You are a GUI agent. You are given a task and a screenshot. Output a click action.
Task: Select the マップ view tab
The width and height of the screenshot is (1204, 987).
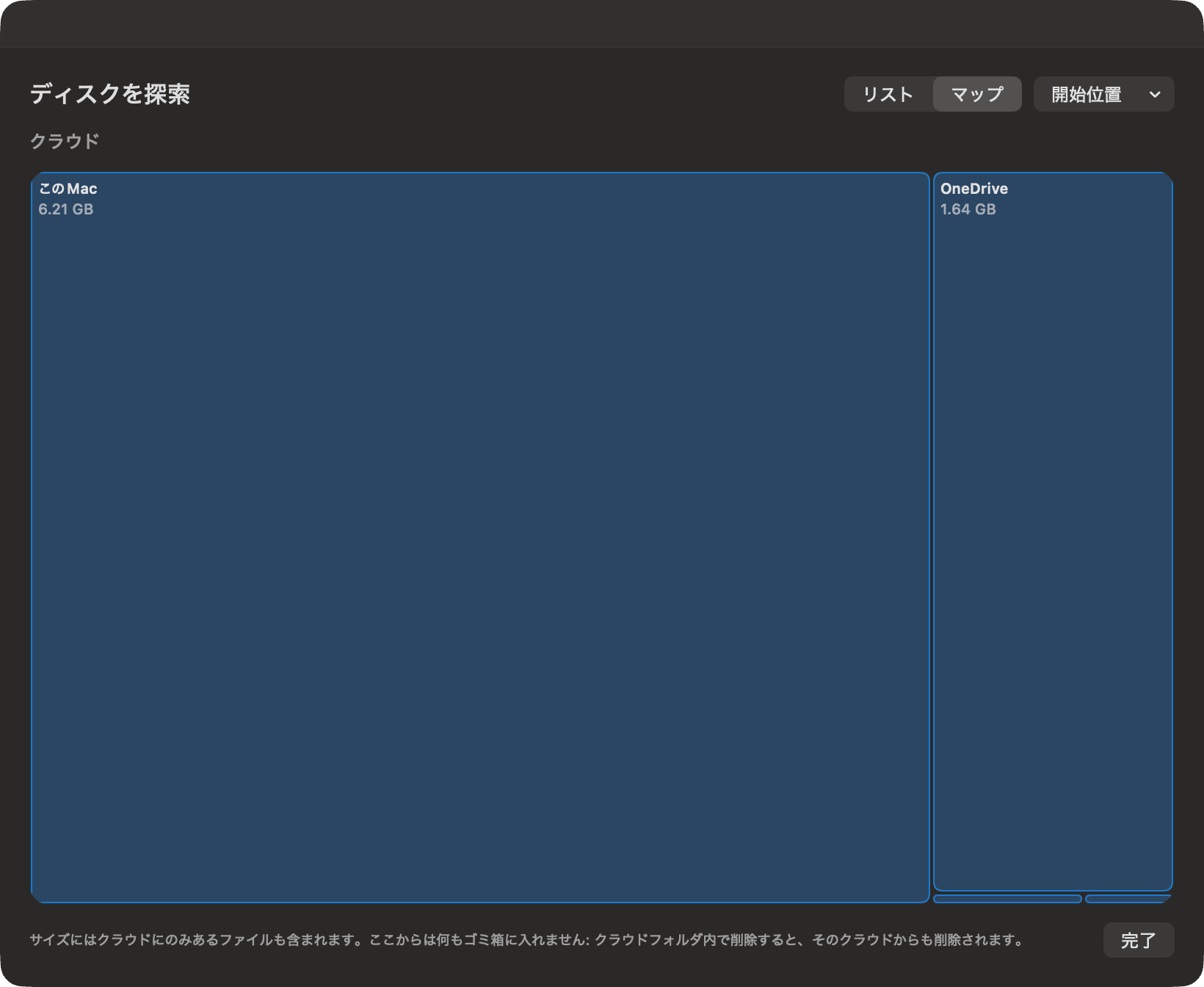click(x=977, y=94)
